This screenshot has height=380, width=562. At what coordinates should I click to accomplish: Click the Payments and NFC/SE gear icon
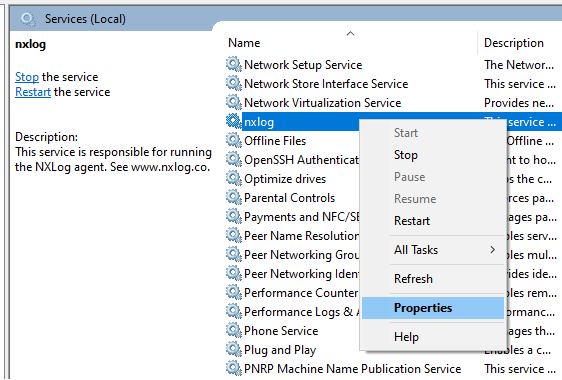coord(234,217)
